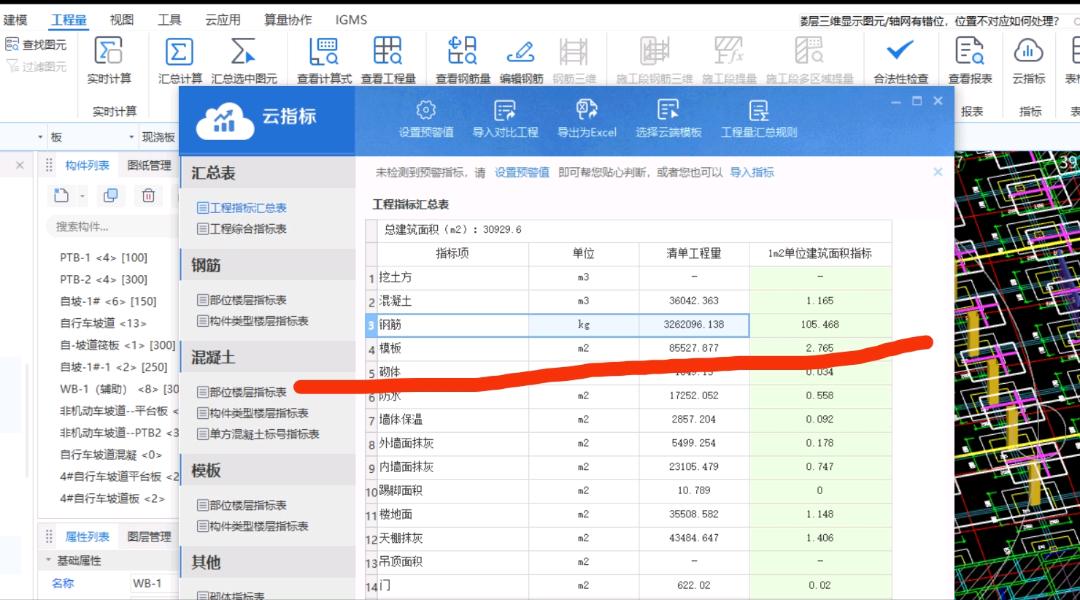Click the 云指标 ribbon icon
This screenshot has width=1080, height=600.
pyautogui.click(x=1028, y=52)
